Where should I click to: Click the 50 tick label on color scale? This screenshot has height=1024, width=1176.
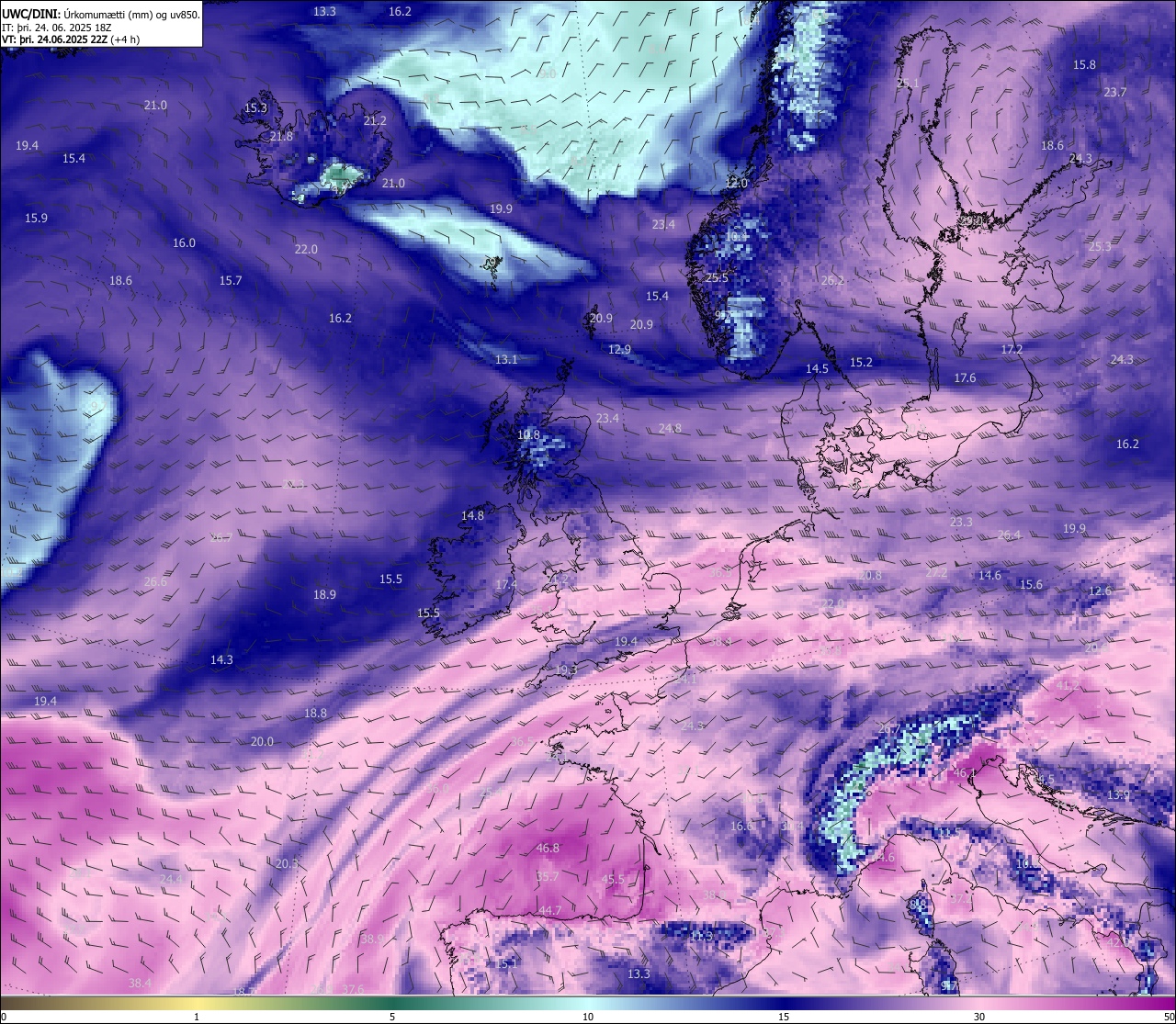[x=1168, y=1017]
